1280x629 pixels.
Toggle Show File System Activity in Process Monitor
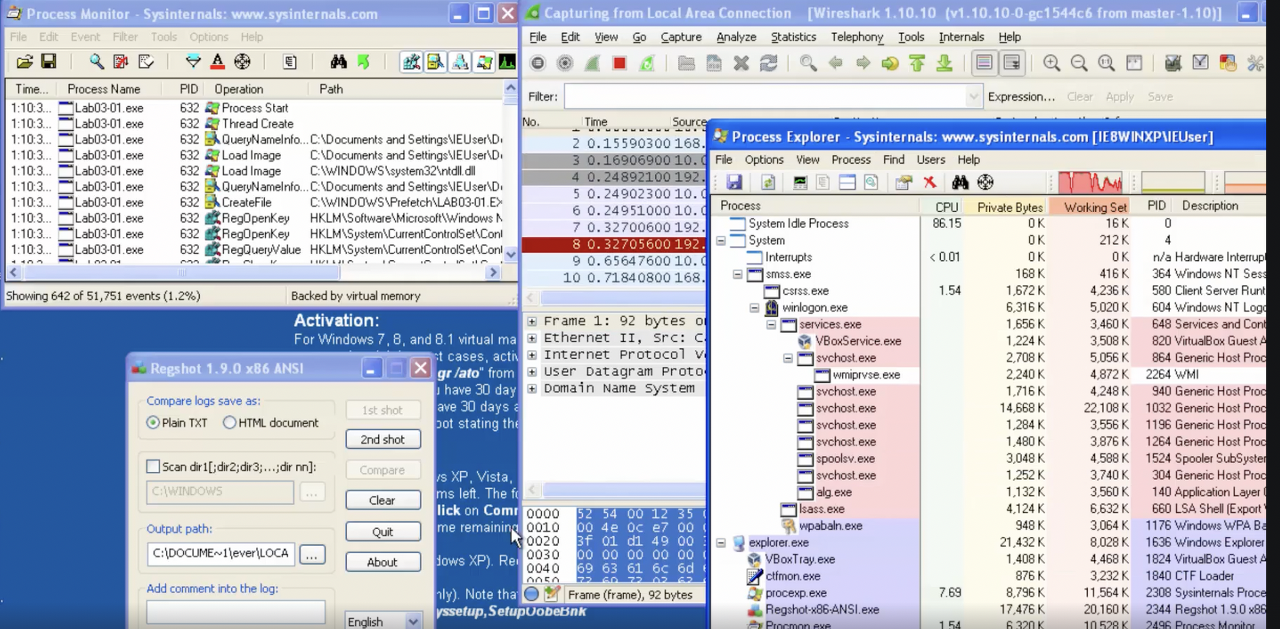(x=435, y=62)
